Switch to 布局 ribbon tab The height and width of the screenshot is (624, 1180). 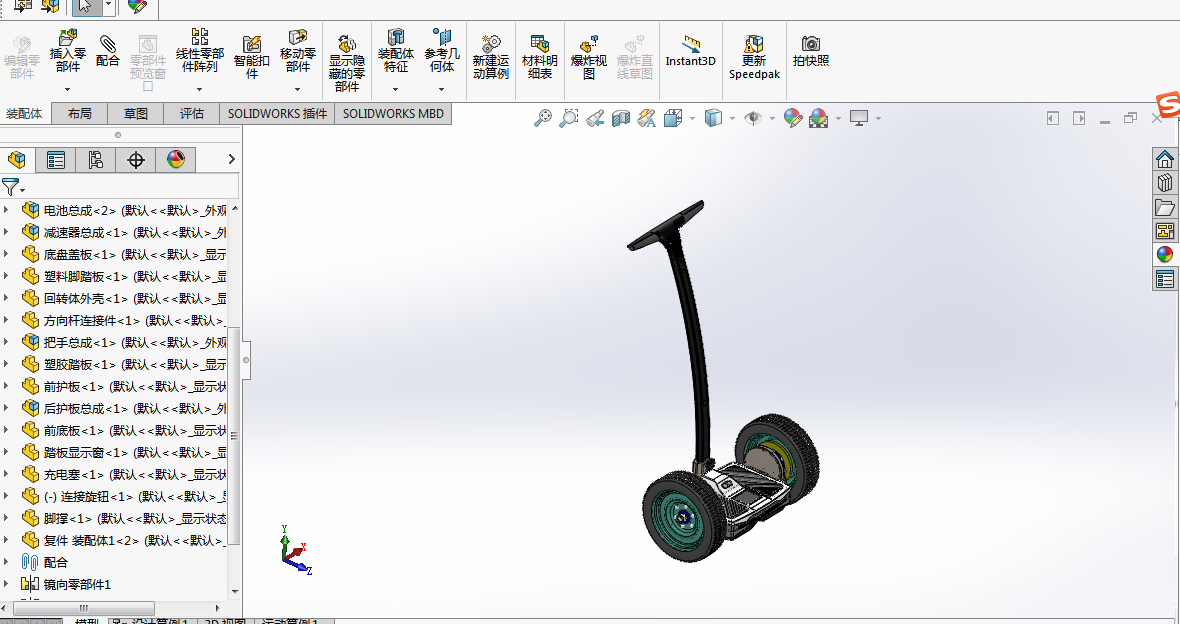pyautogui.click(x=79, y=114)
